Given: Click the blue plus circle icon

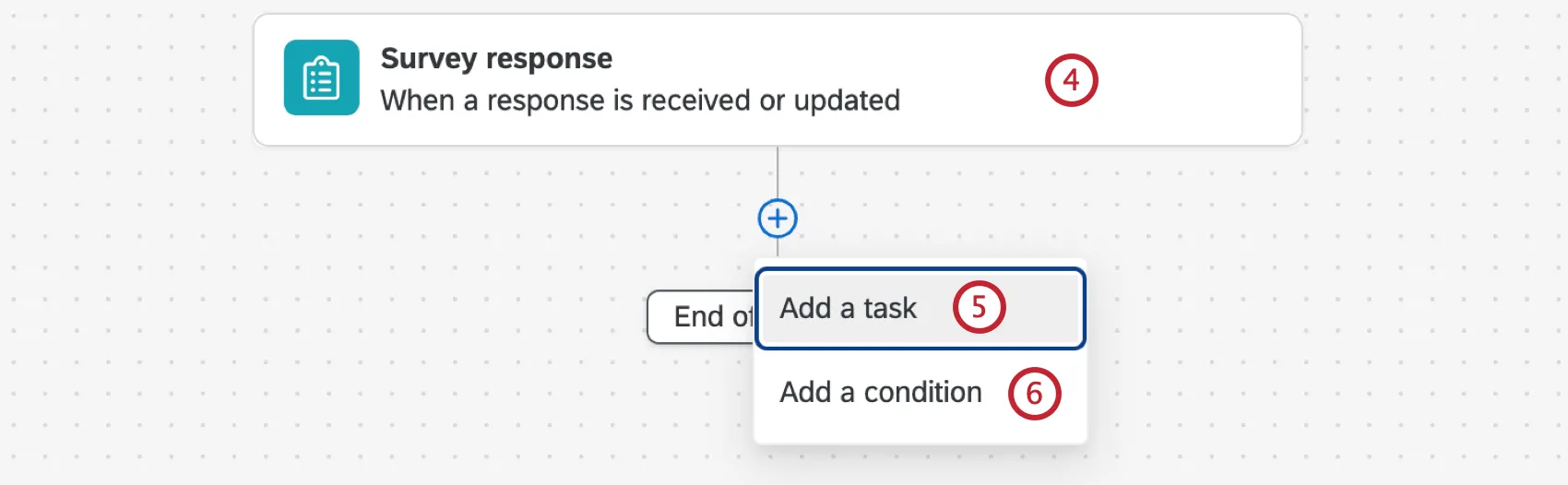Looking at the screenshot, I should coord(778,219).
